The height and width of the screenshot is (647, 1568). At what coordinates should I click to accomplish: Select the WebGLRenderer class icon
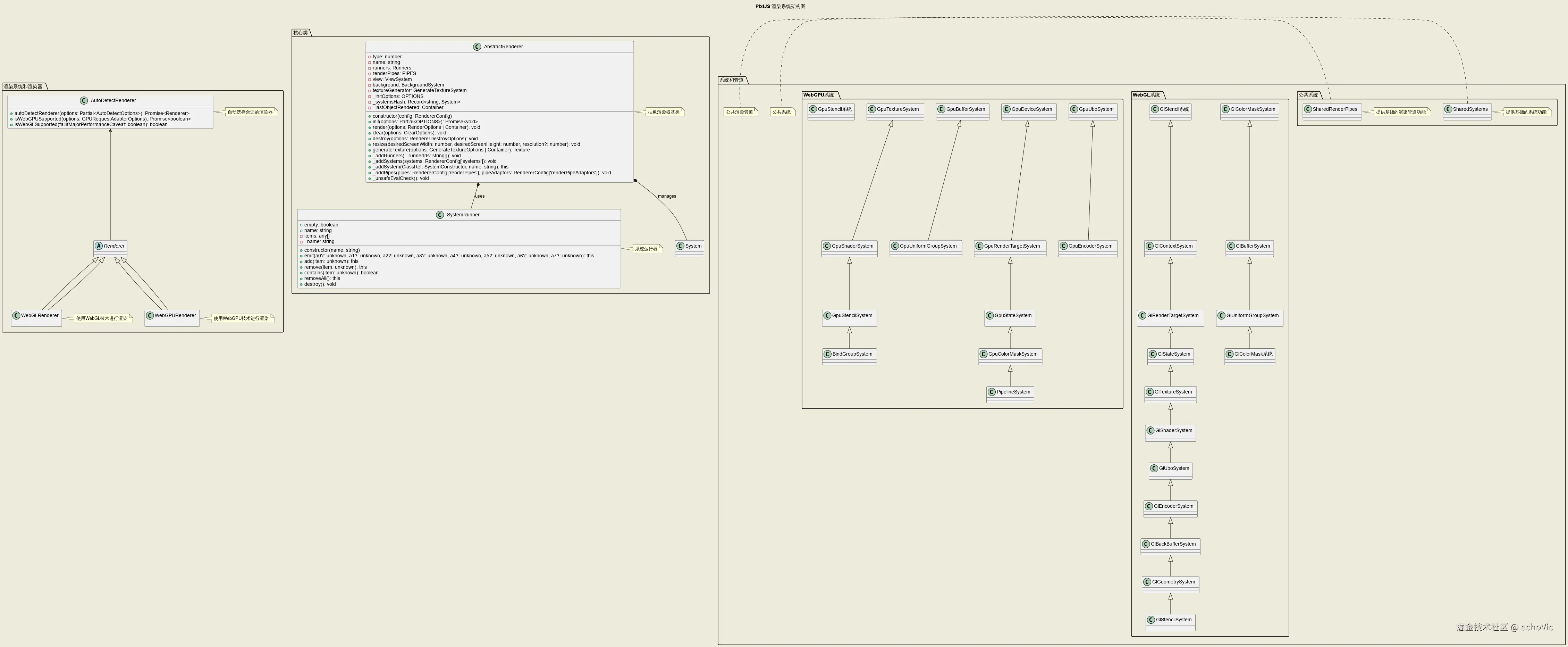16,316
